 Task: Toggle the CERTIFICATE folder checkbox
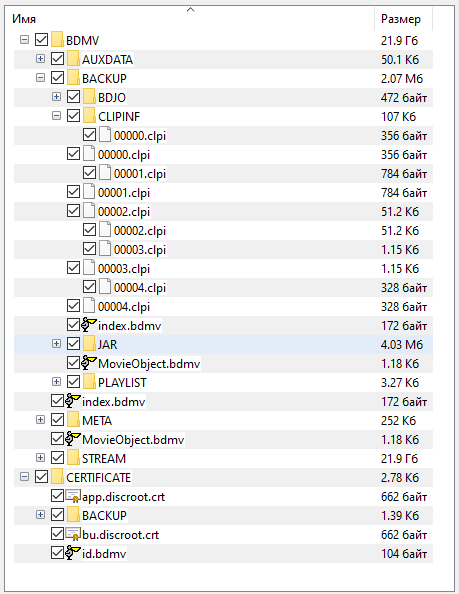click(x=41, y=477)
